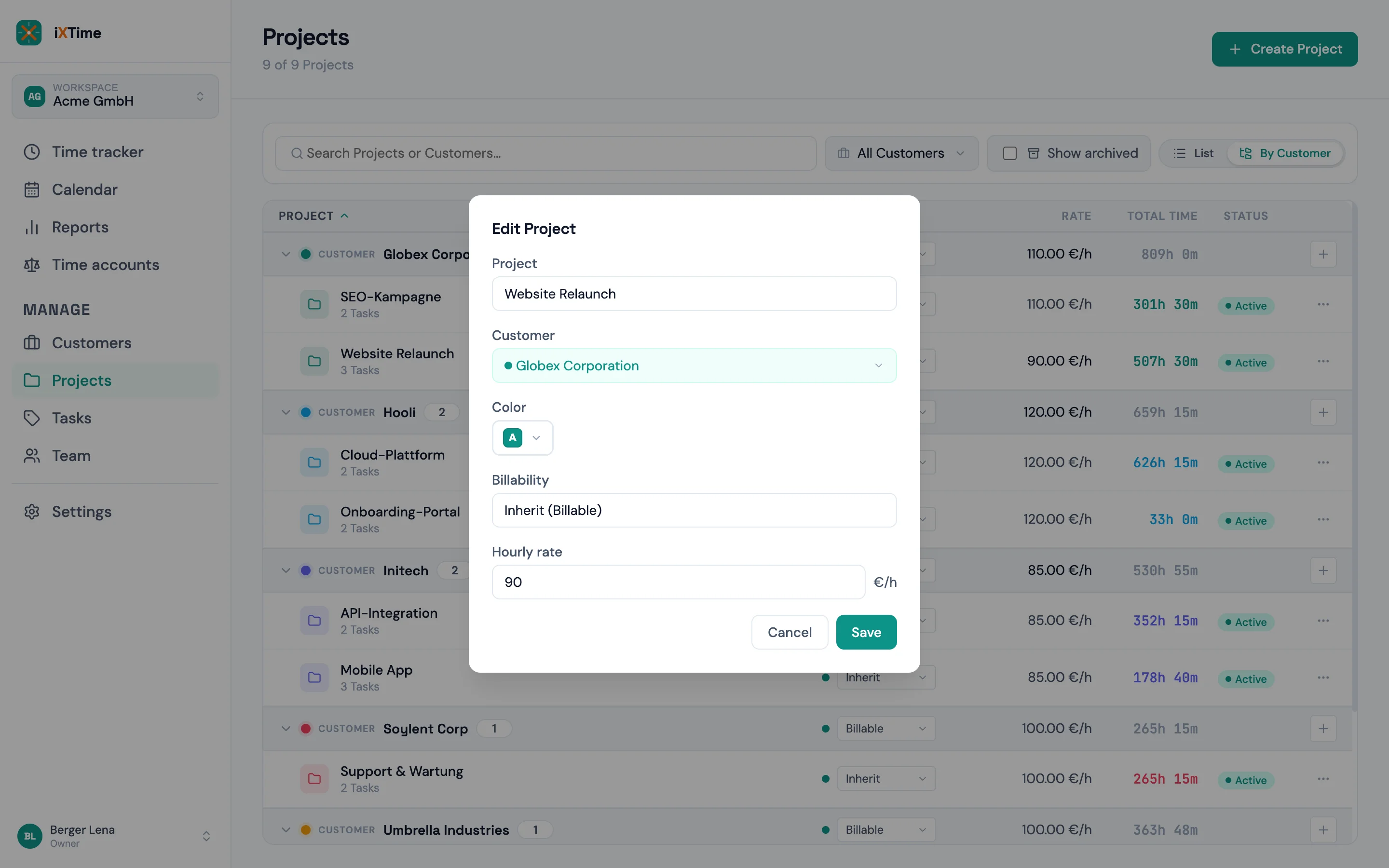
Task: Open the All Customers filter dropdown
Action: (x=901, y=153)
